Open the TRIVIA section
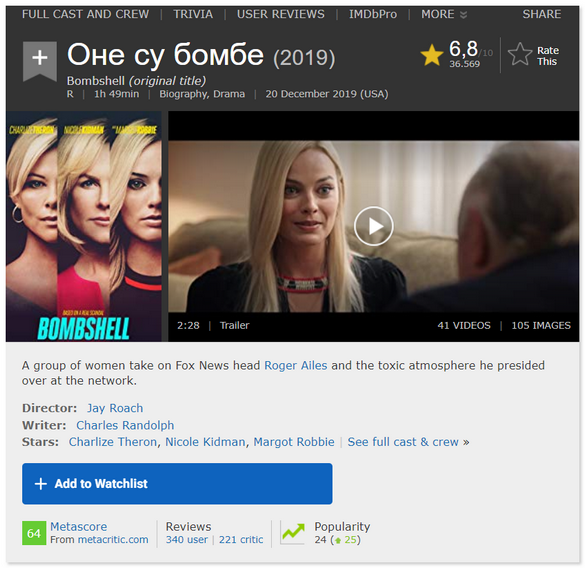585x568 pixels. coord(193,14)
